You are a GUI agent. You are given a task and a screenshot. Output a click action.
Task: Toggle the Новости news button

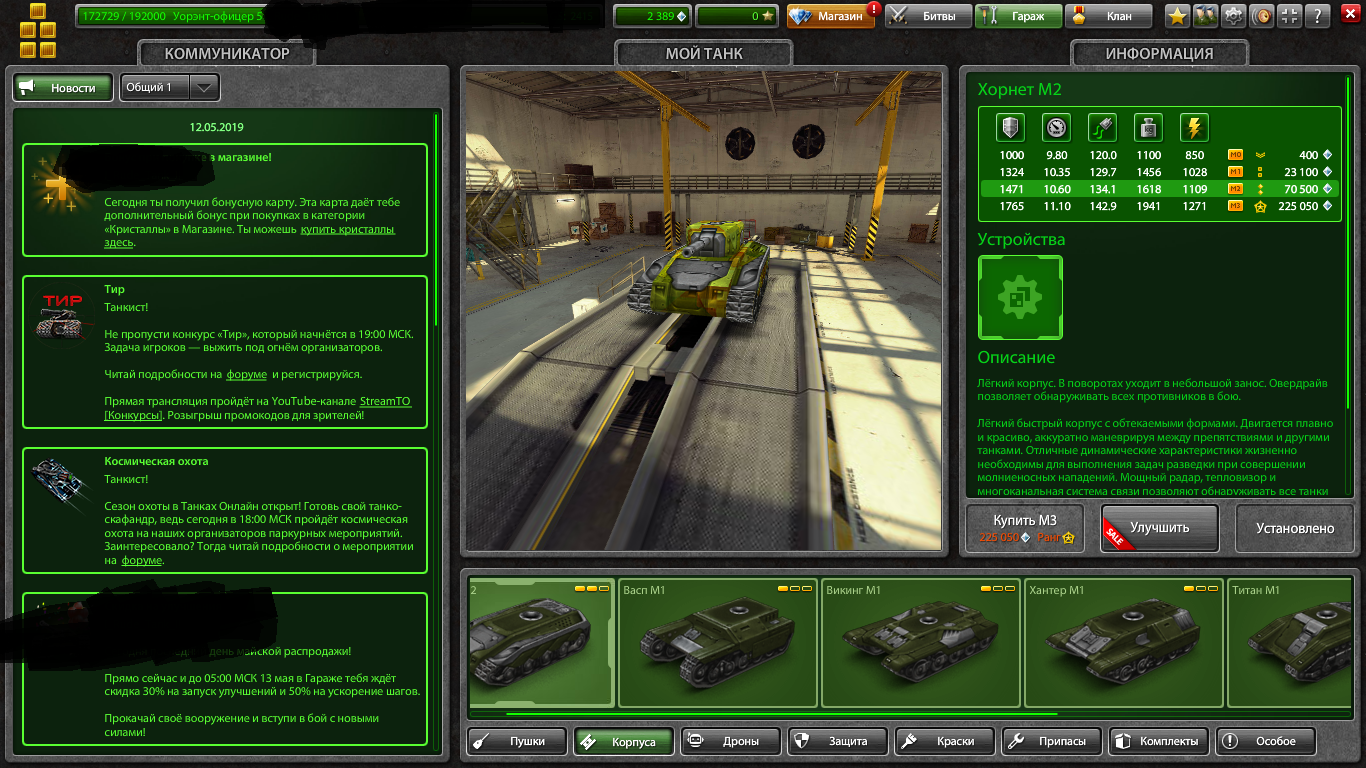[62, 88]
